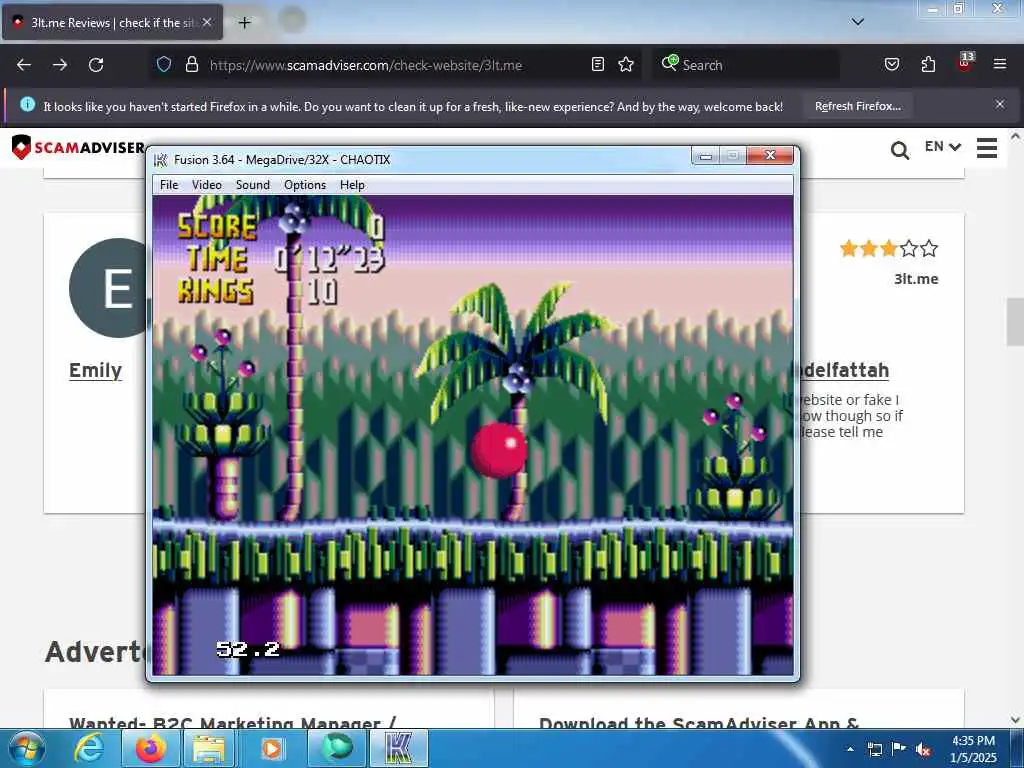
Task: Dismiss the Firefox refresh notification bar
Action: click(1000, 104)
